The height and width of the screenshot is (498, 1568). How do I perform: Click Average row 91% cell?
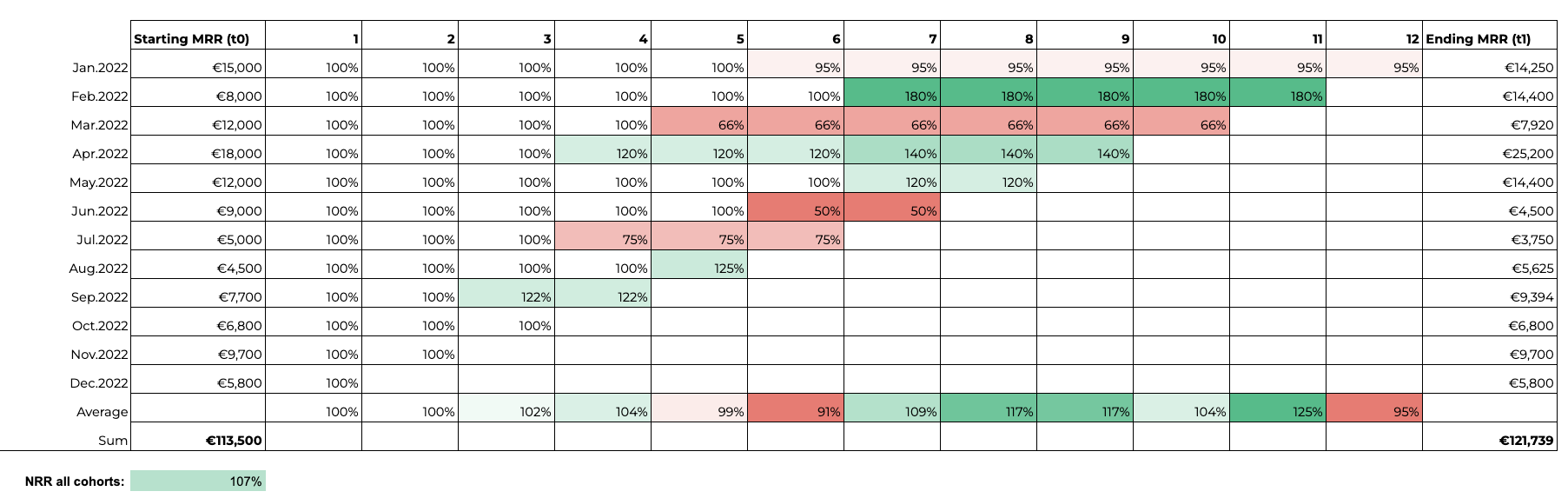tap(796, 411)
